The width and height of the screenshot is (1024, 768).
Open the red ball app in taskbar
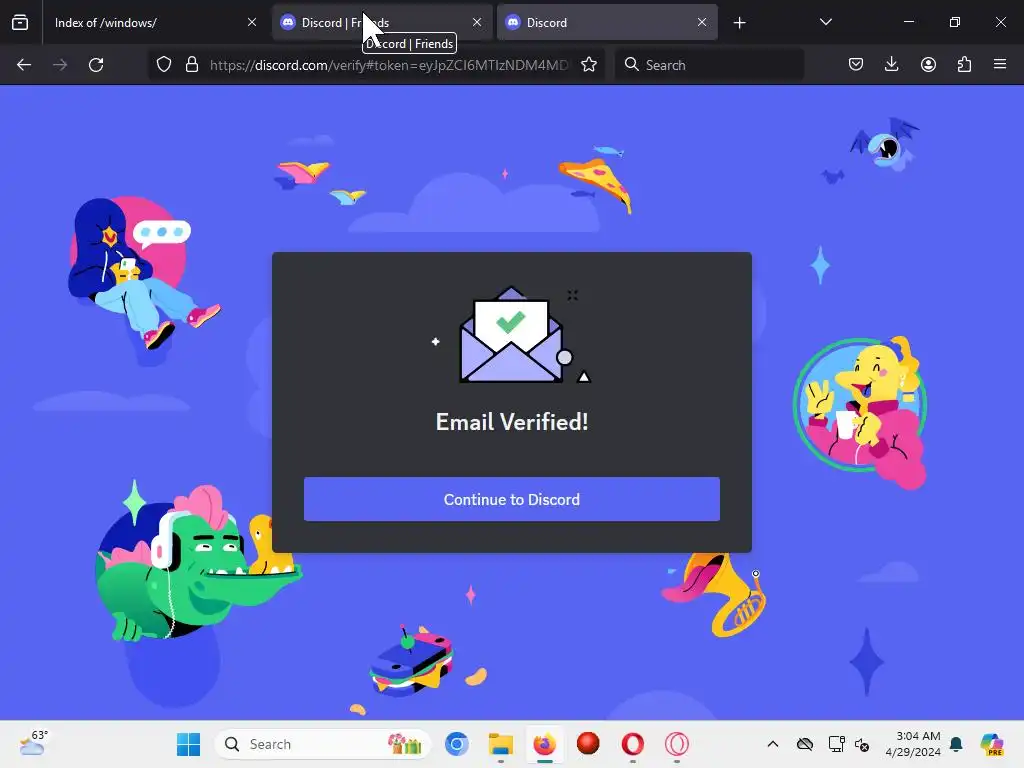(x=588, y=744)
